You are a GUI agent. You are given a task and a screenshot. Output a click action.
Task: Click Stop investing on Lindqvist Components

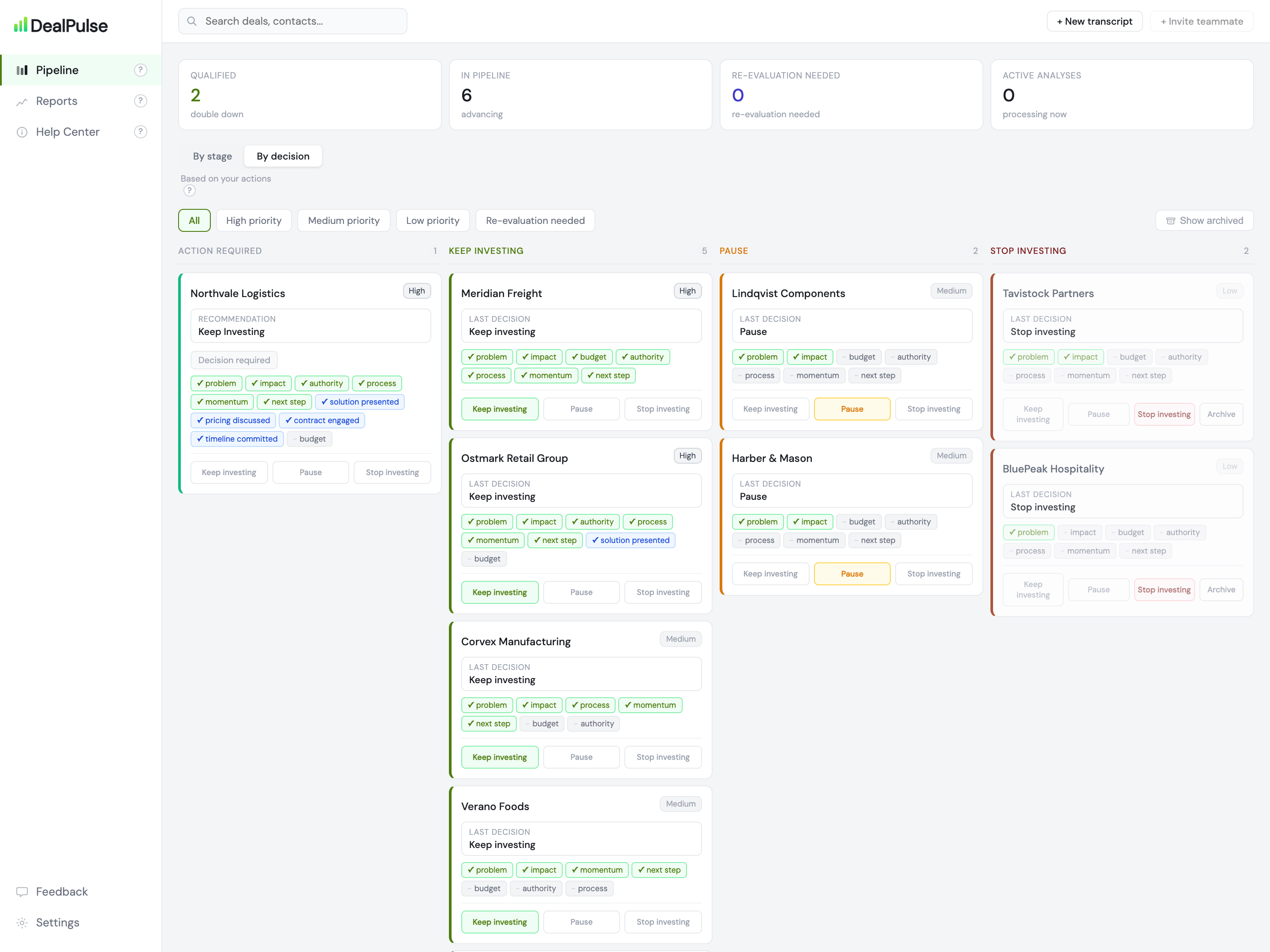coord(934,409)
